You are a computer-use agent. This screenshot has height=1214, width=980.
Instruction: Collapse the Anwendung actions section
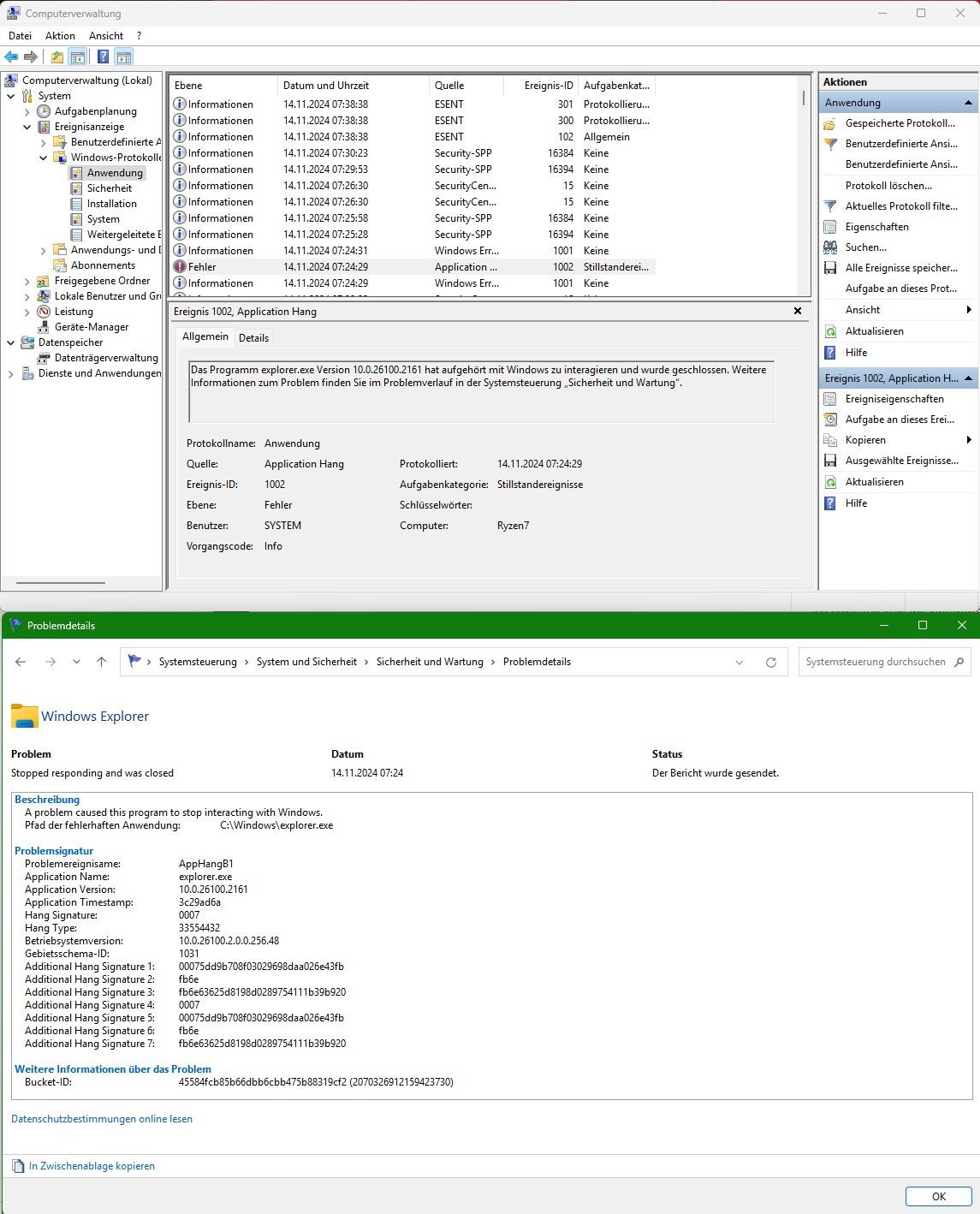coord(968,103)
